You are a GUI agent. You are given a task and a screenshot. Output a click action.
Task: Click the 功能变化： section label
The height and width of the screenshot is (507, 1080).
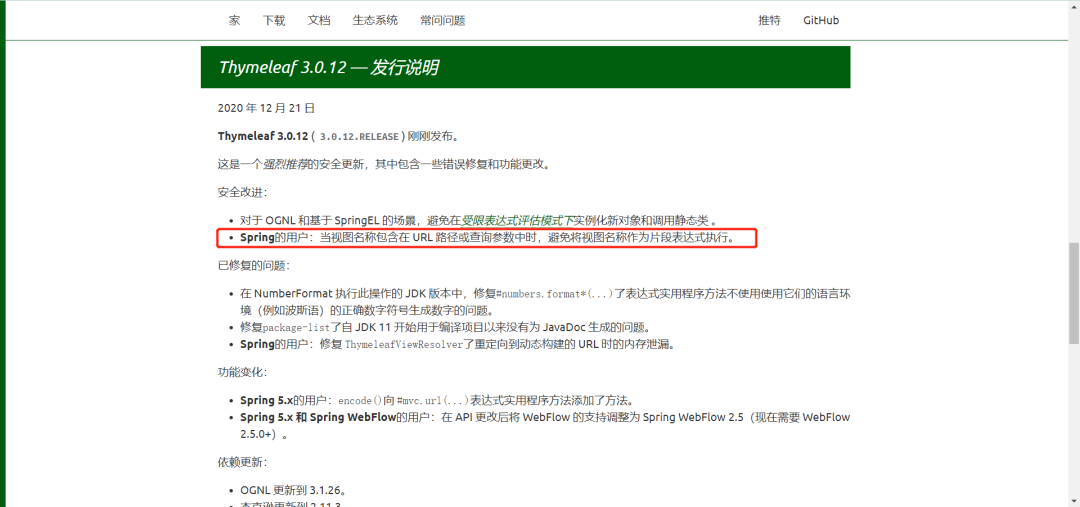coord(242,372)
